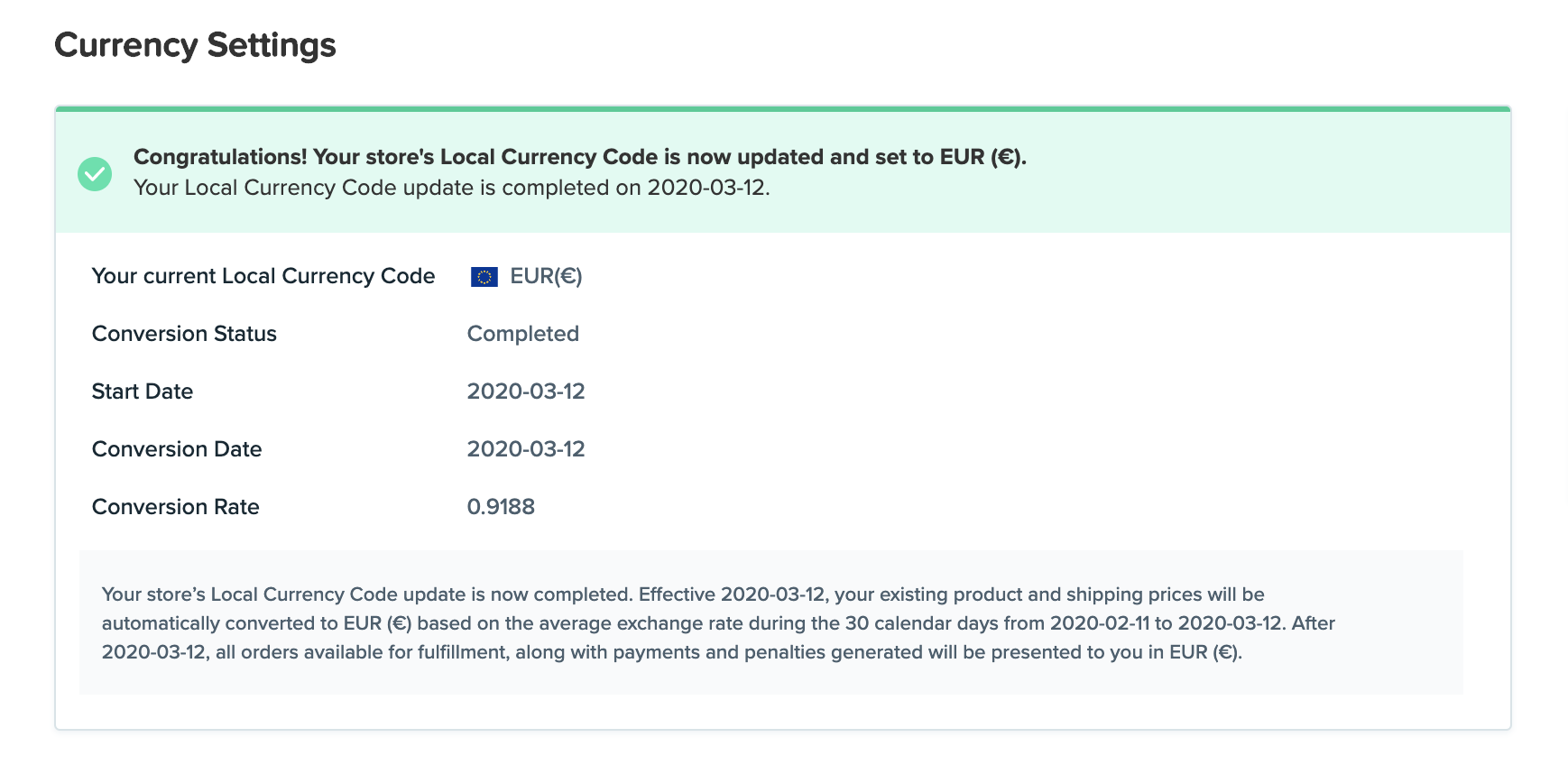Click the EUR(€) currency code value
1568x774 pixels.
[546, 276]
